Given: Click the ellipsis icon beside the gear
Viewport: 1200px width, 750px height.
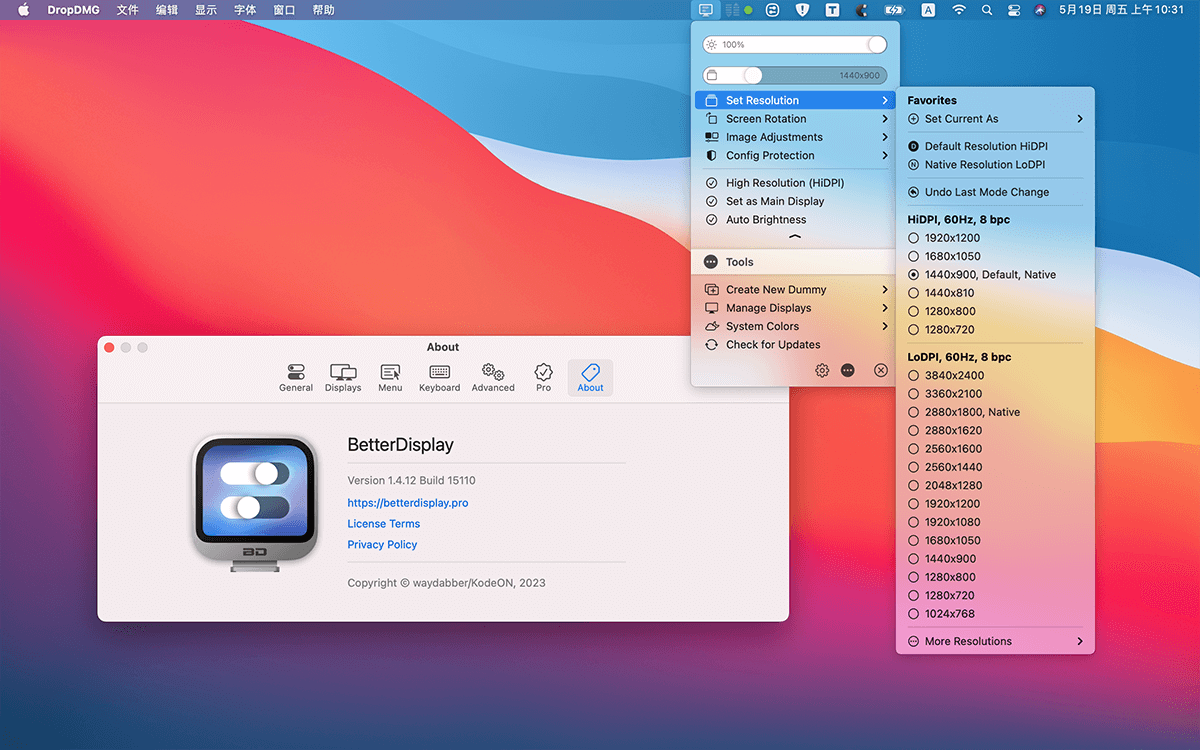Looking at the screenshot, I should 848,370.
